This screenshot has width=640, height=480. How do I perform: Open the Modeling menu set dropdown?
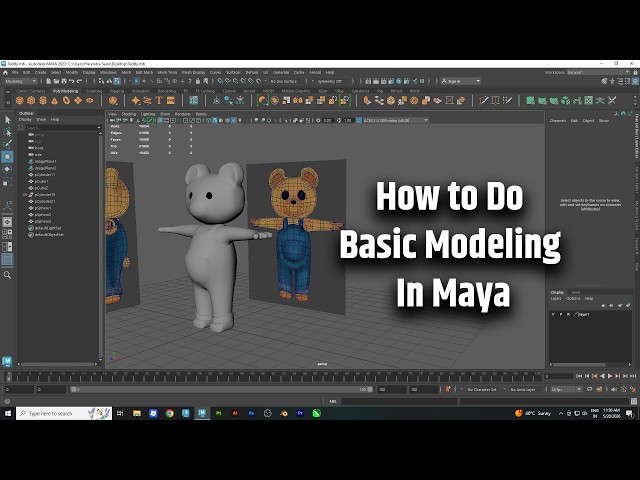[x=20, y=81]
